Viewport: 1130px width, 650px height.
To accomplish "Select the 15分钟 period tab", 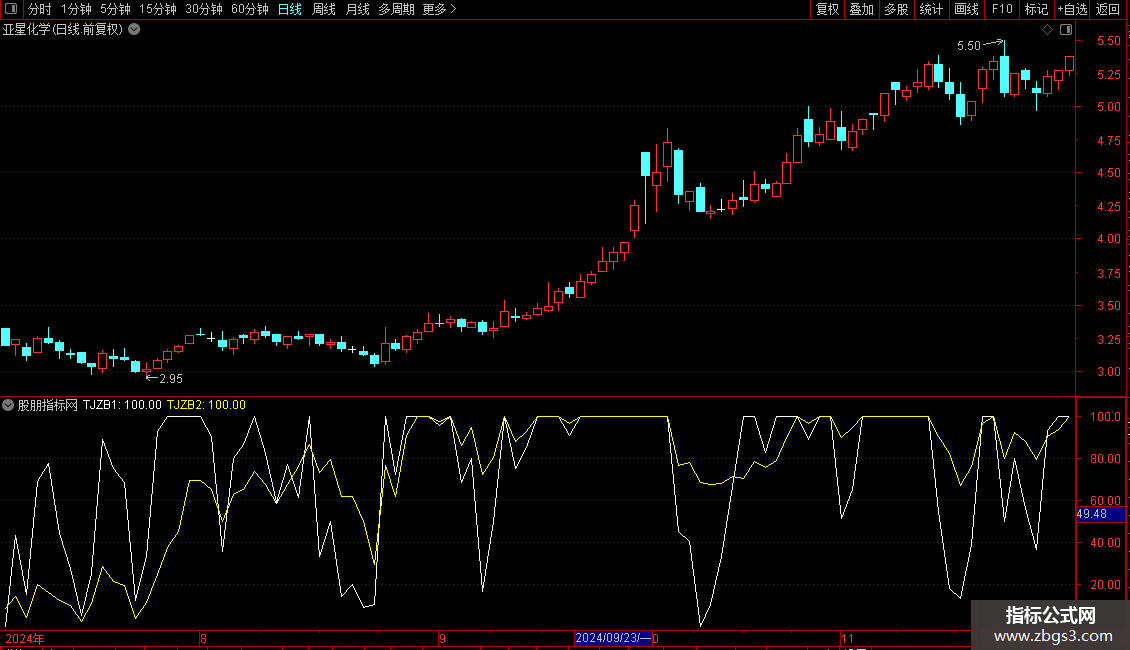I will pyautogui.click(x=158, y=9).
